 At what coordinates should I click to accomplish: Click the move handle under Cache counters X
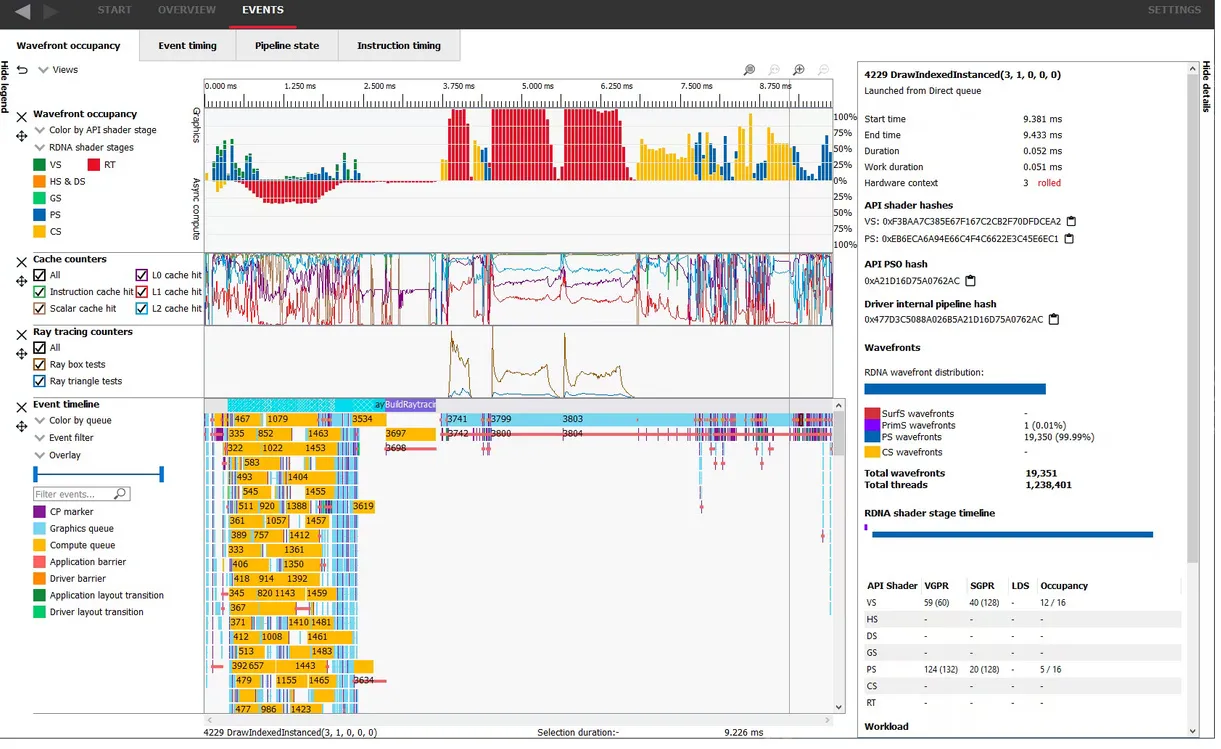click(22, 282)
